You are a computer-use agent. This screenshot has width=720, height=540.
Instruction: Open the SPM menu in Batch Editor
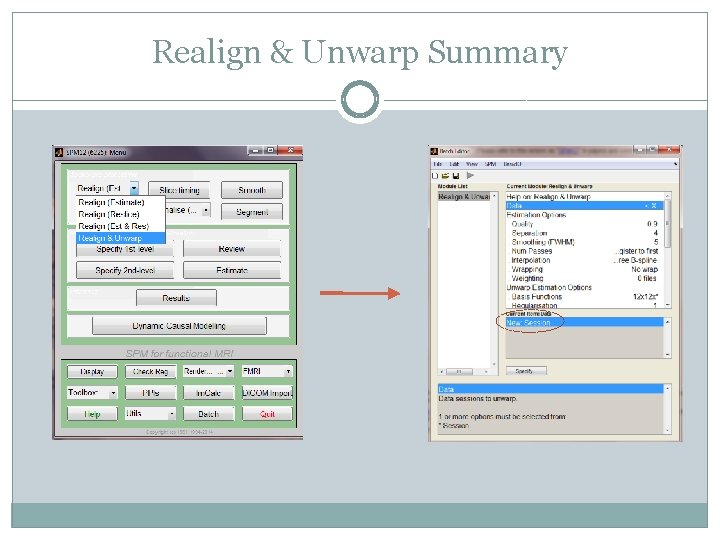pos(490,164)
